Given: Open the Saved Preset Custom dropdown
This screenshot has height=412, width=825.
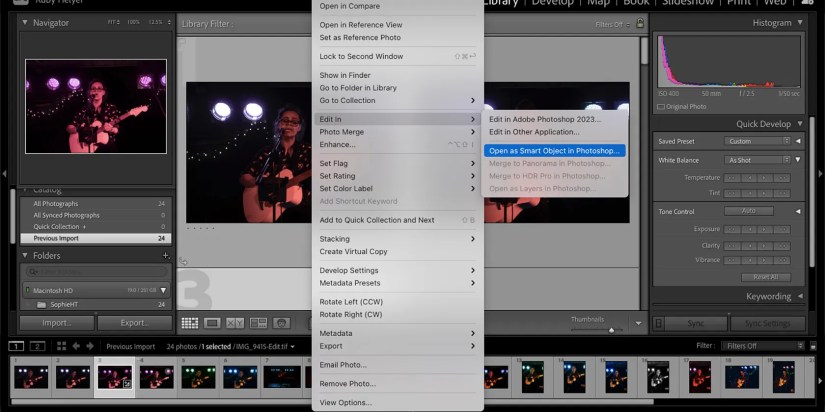Looking at the screenshot, I should pyautogui.click(x=757, y=141).
